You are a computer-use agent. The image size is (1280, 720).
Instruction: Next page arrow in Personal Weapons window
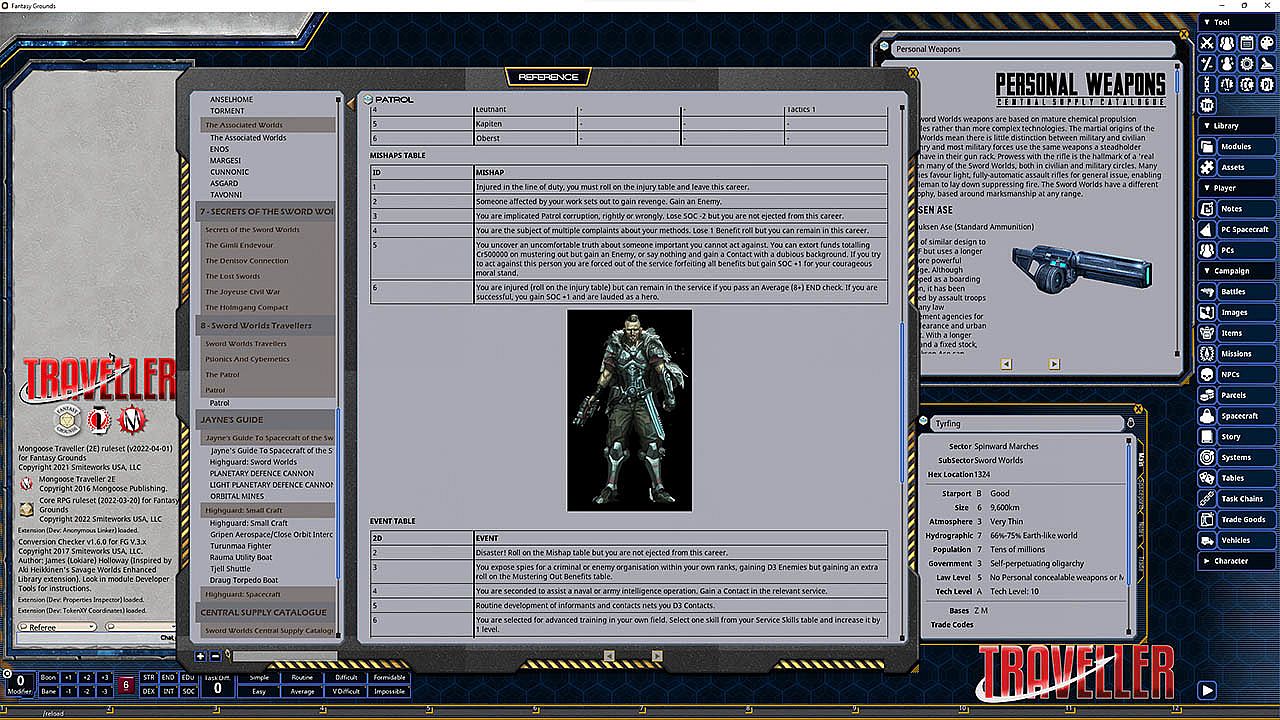pyautogui.click(x=1054, y=364)
